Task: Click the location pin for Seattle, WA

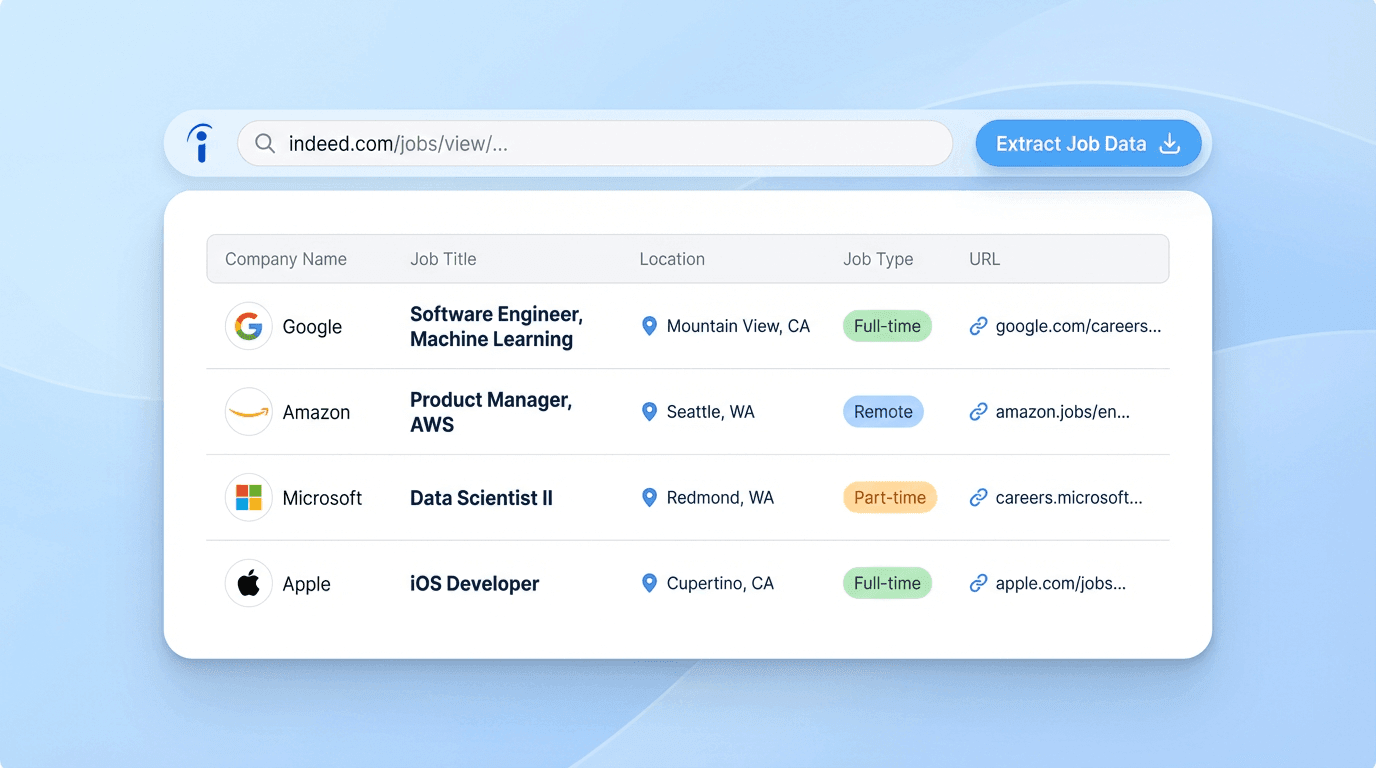Action: (648, 411)
